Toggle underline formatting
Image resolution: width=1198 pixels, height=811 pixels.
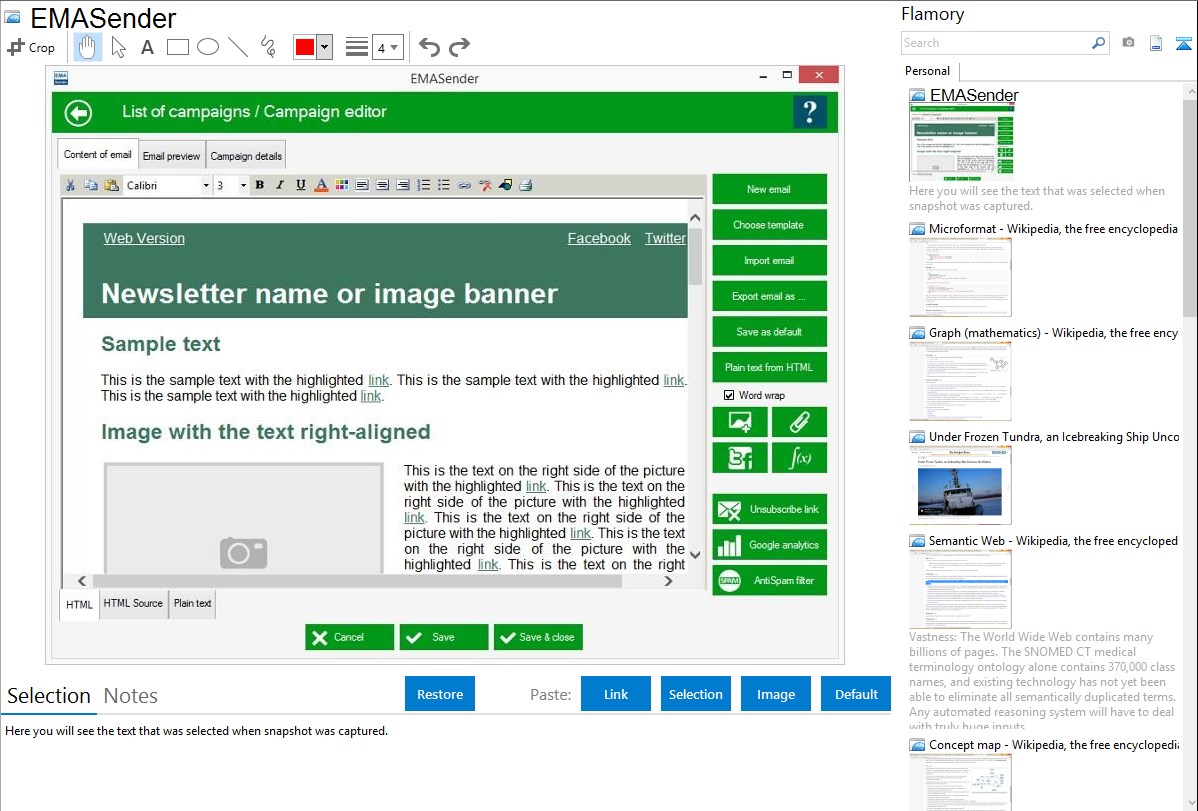click(x=301, y=185)
